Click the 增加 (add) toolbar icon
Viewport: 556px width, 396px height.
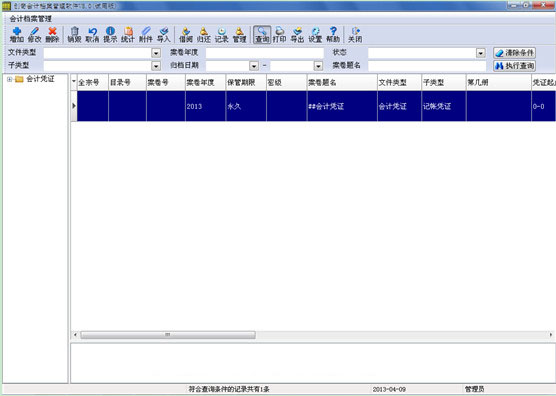[x=17, y=35]
